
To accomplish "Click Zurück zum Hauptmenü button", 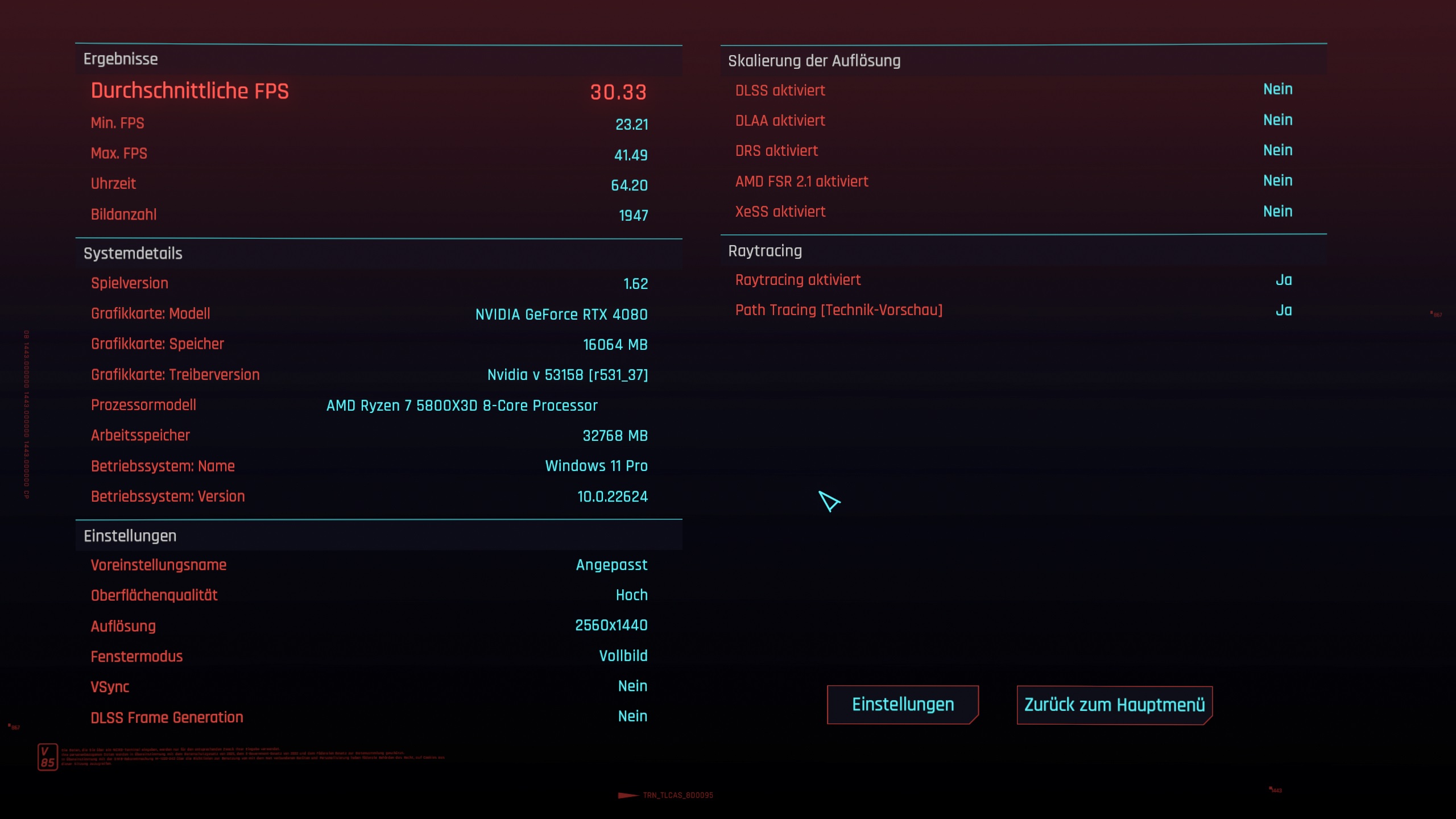I will [1114, 705].
